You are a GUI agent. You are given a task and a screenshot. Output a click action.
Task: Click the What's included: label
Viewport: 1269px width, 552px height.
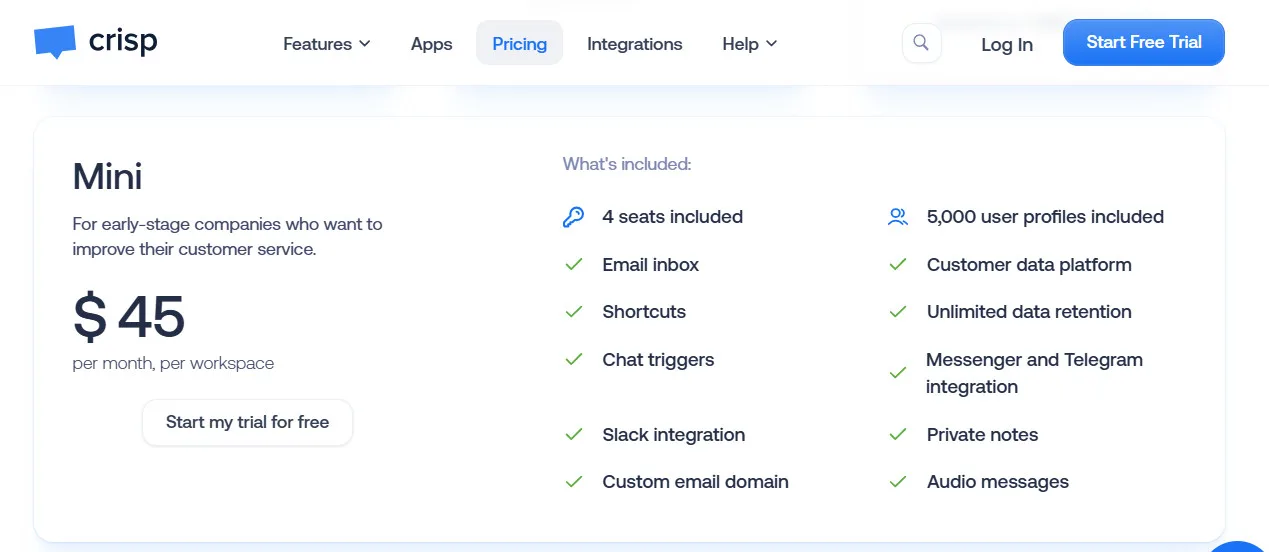coord(627,164)
